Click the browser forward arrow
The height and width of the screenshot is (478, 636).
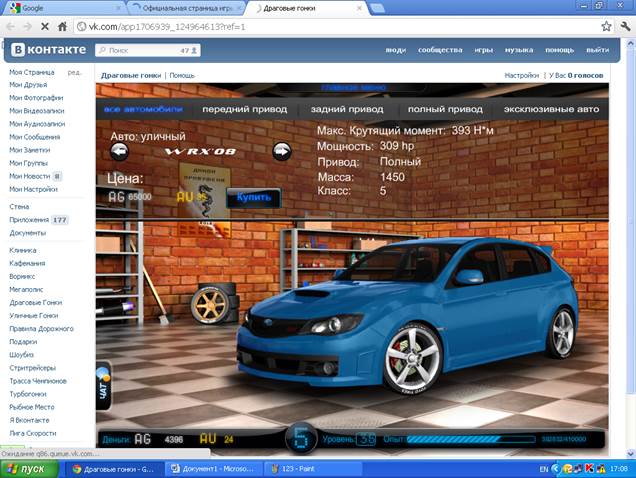pyautogui.click(x=28, y=27)
